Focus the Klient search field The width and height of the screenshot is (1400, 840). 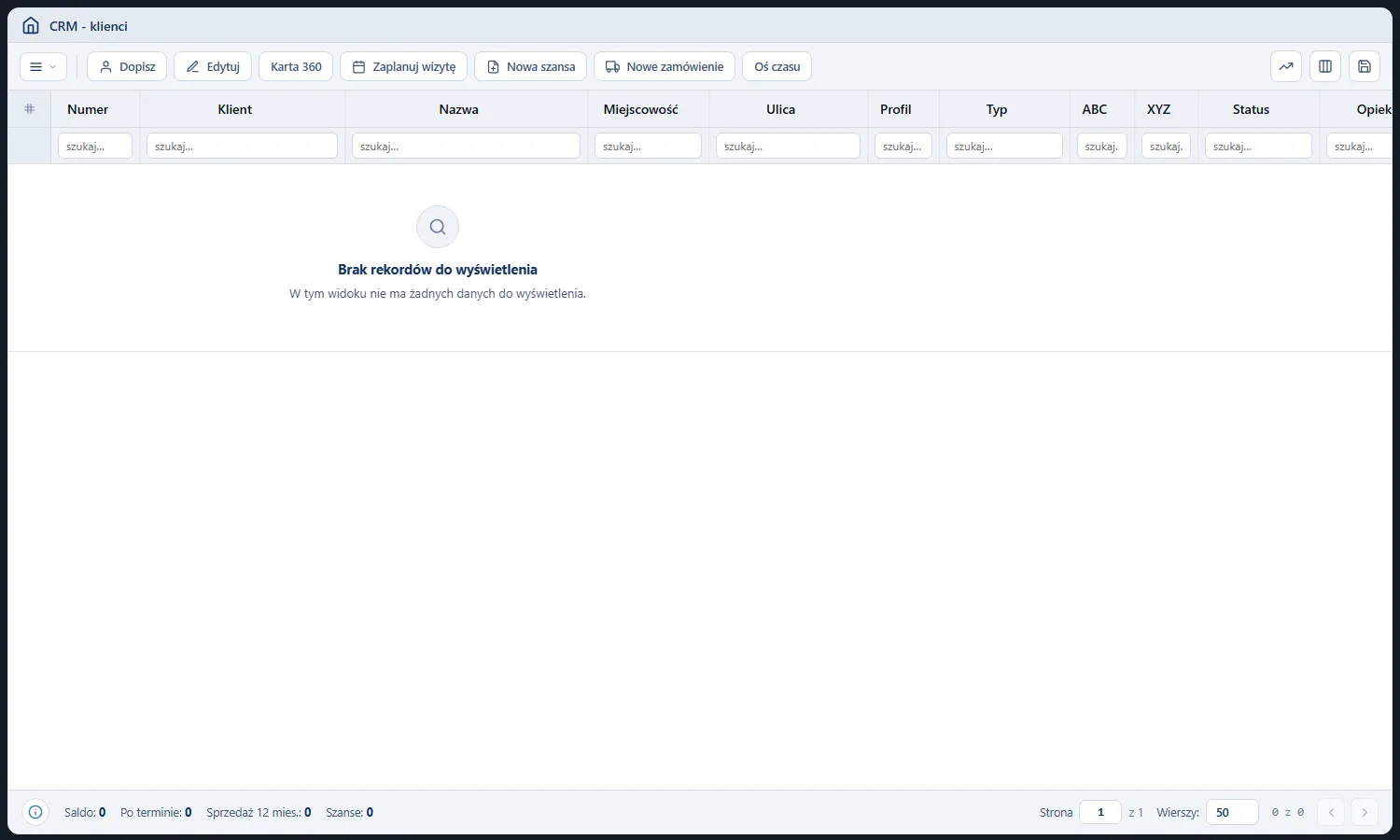(242, 146)
